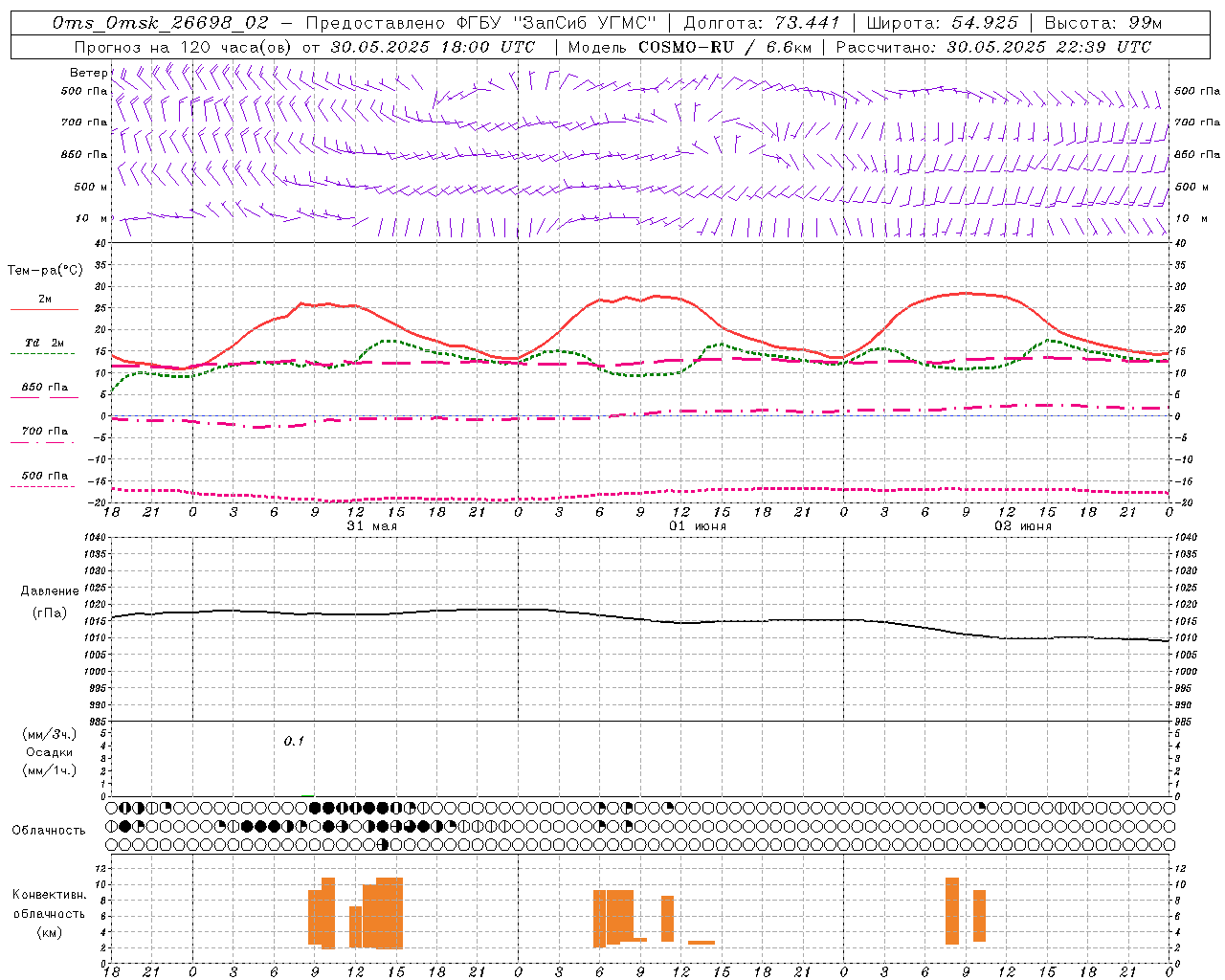This screenshot has width=1225, height=980.
Task: Click the 'Облачность' cloud cover label
Action: pyautogui.click(x=50, y=831)
